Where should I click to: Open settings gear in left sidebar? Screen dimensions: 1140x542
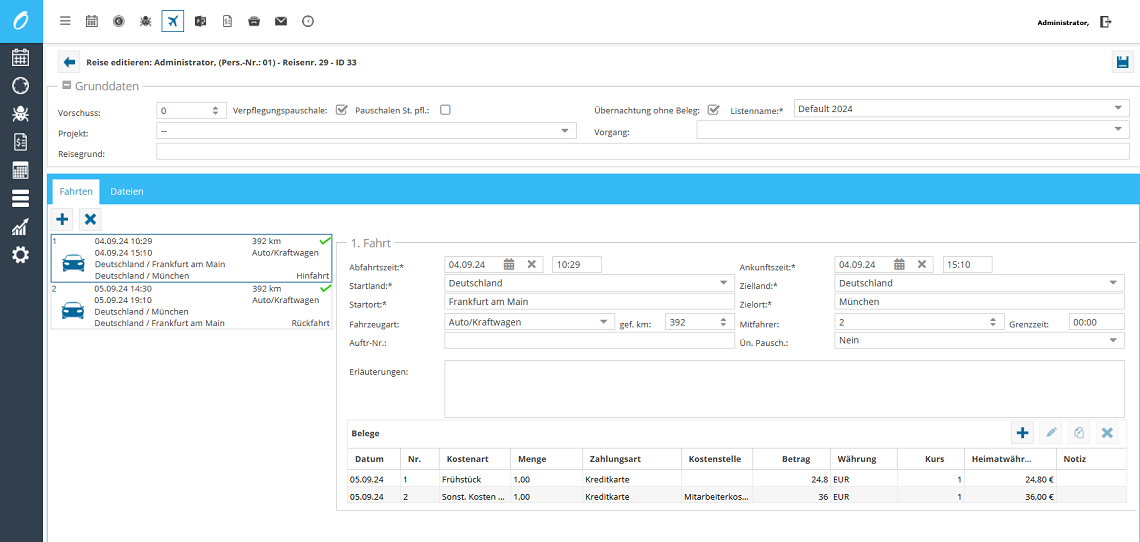point(20,255)
